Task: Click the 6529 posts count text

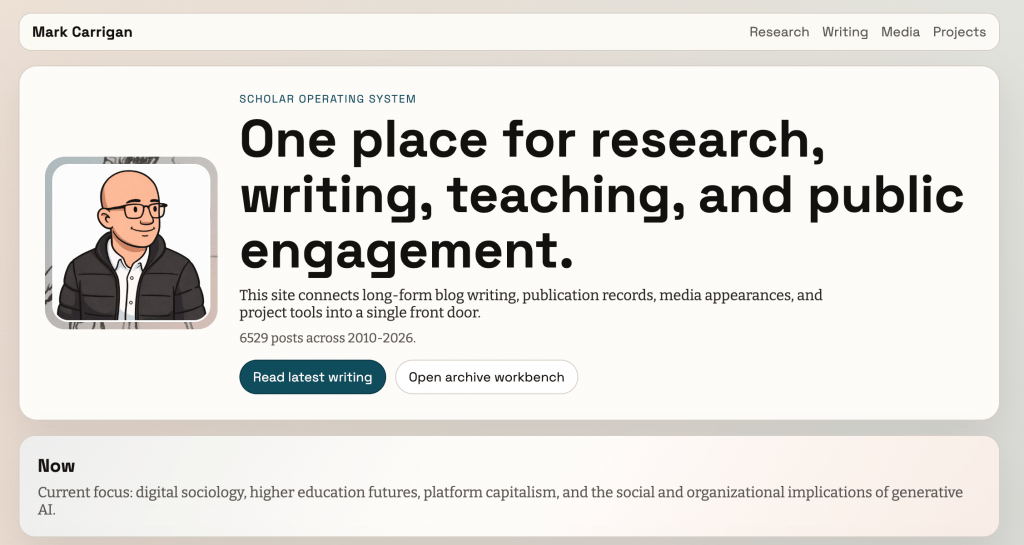Action: click(x=327, y=338)
